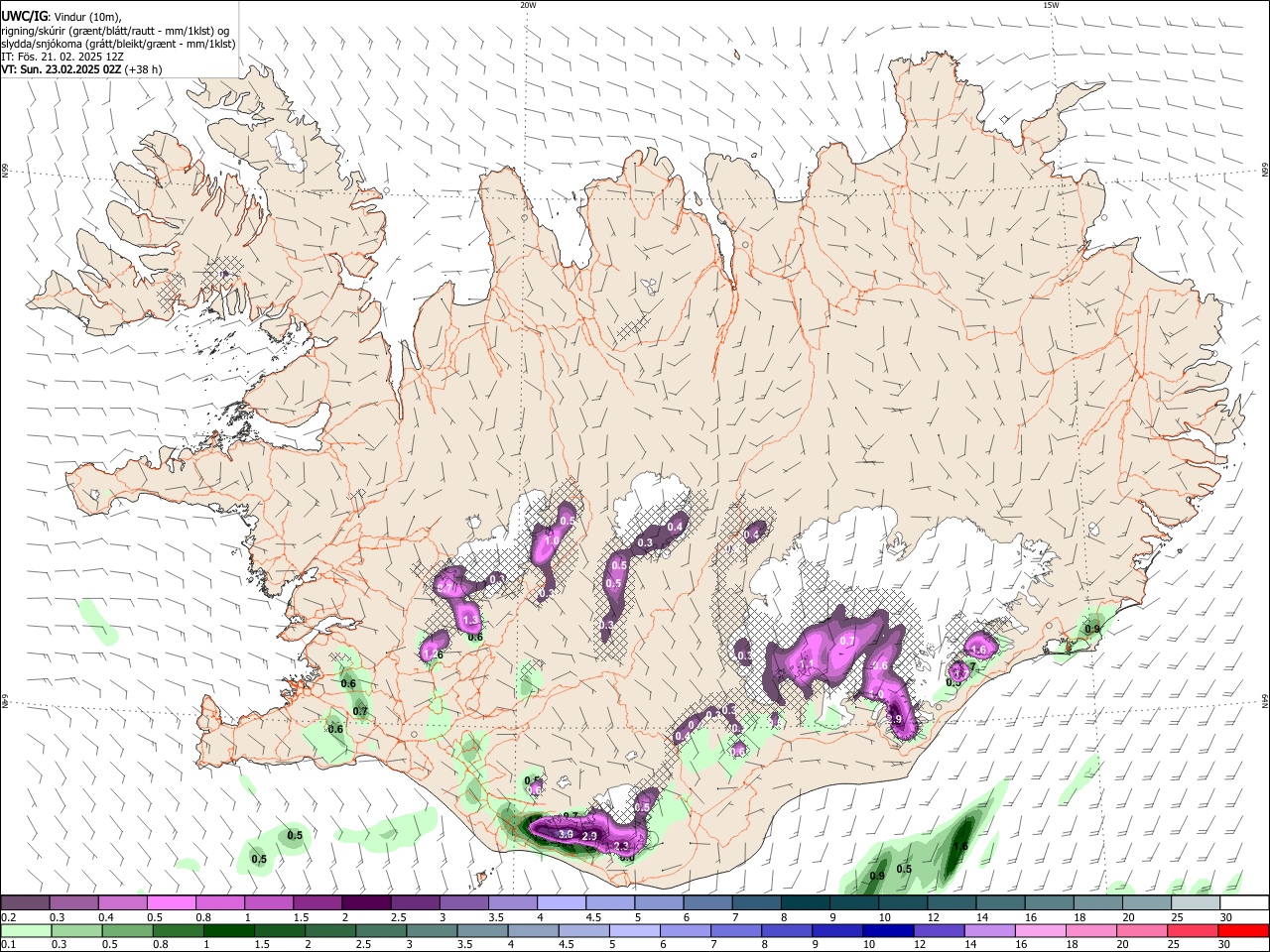Click the upper legend swatch for 2–2.5 mm

tap(365, 903)
